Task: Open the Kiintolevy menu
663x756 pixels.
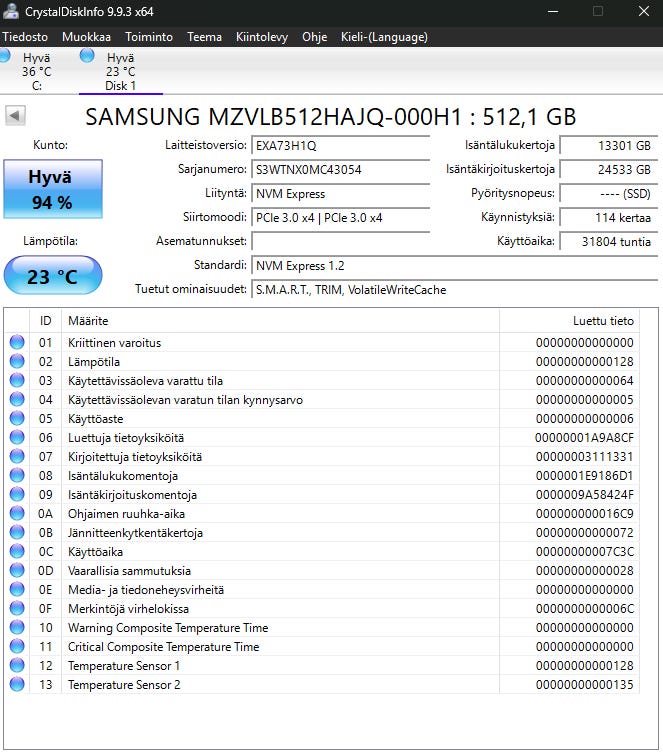Action: pyautogui.click(x=262, y=37)
